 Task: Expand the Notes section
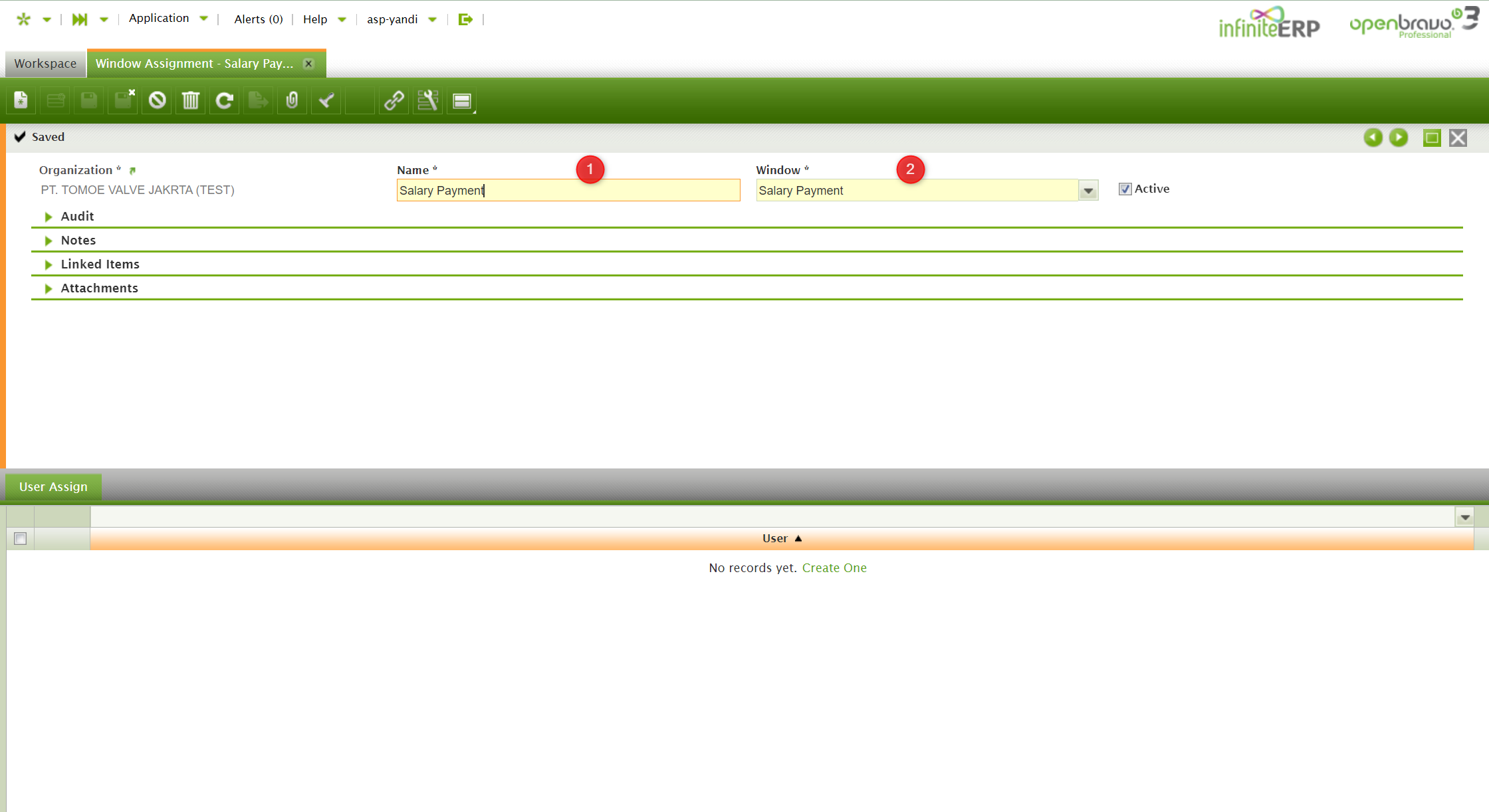click(78, 241)
